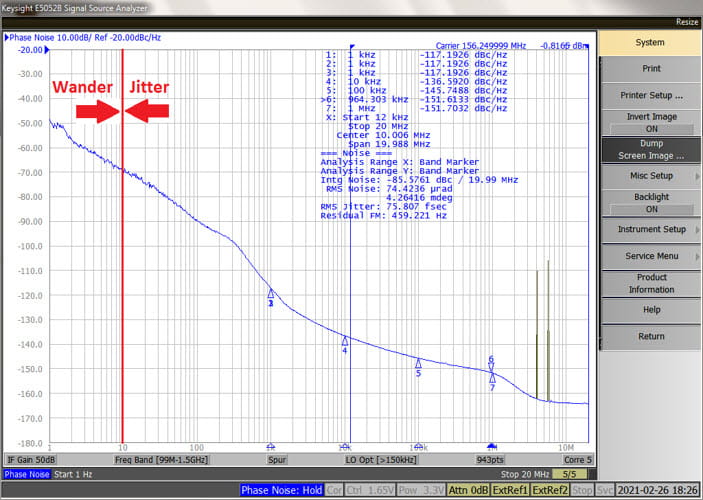
Task: Toggle Invert Image ON setting
Action: pos(651,122)
